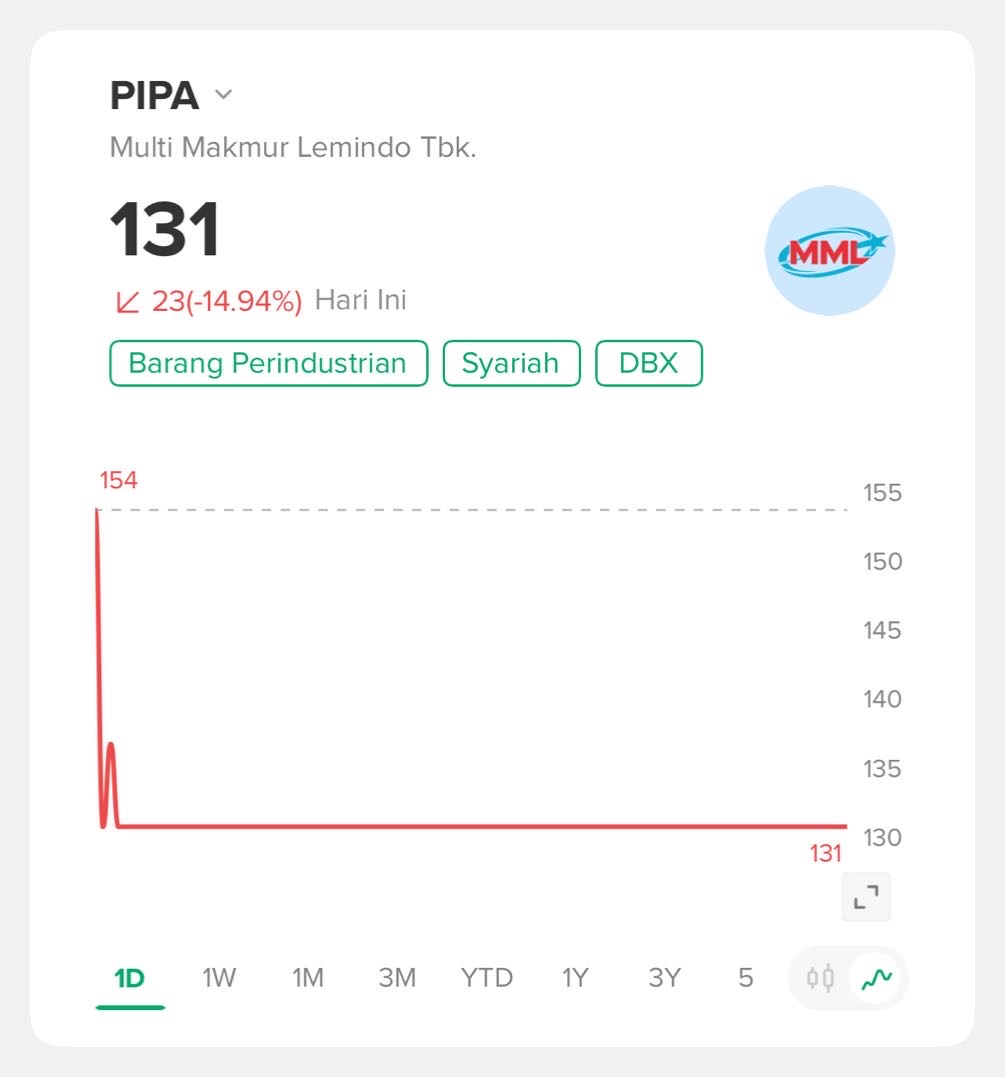Viewport: 1005px width, 1077px height.
Task: Click the DBX tag
Action: coord(649,363)
